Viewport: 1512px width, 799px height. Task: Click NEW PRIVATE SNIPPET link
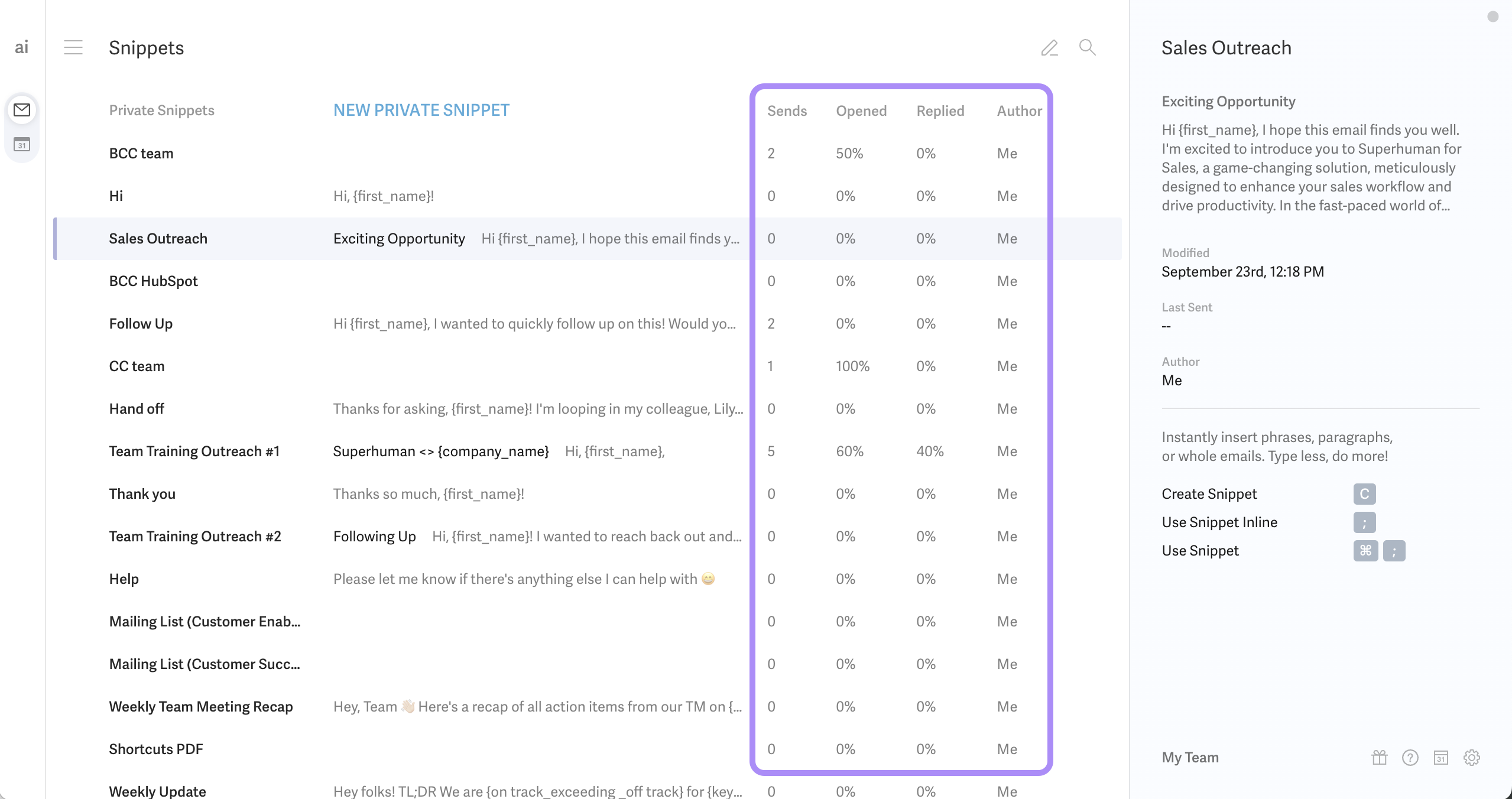coord(421,111)
